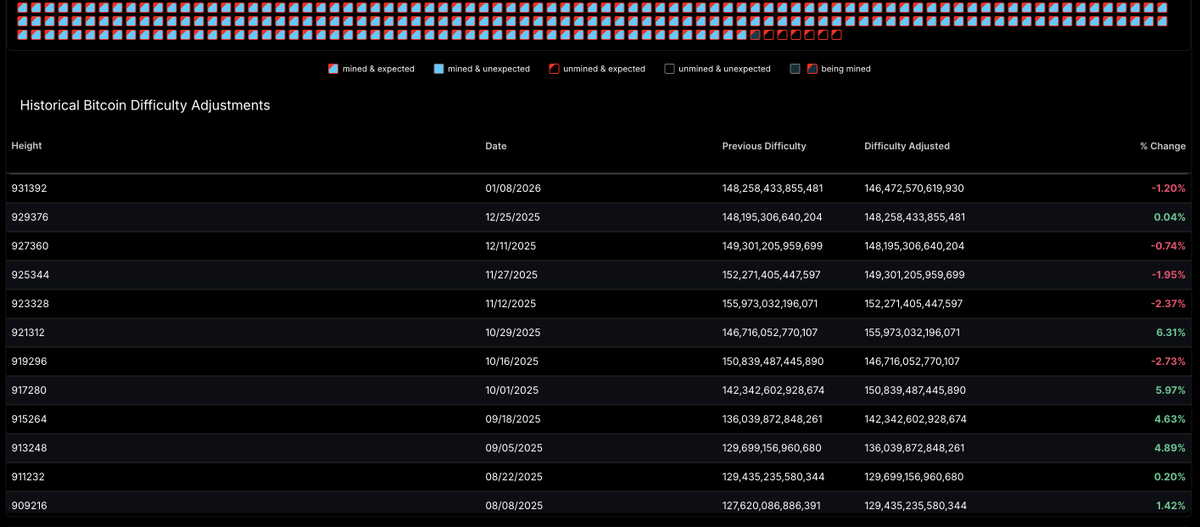The image size is (1200, 527).
Task: Sort by % Change column header
Action: point(1162,146)
